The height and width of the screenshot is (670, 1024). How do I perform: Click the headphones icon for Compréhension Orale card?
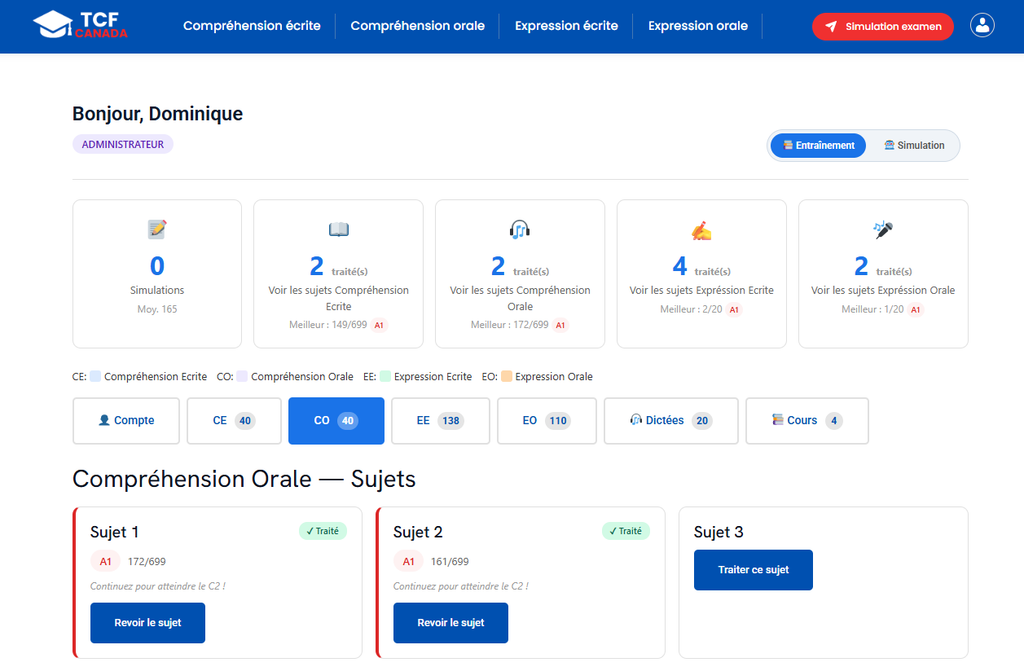(520, 229)
